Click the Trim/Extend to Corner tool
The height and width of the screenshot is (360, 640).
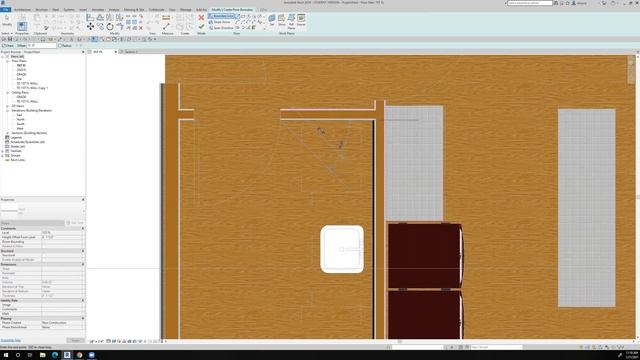[120, 27]
